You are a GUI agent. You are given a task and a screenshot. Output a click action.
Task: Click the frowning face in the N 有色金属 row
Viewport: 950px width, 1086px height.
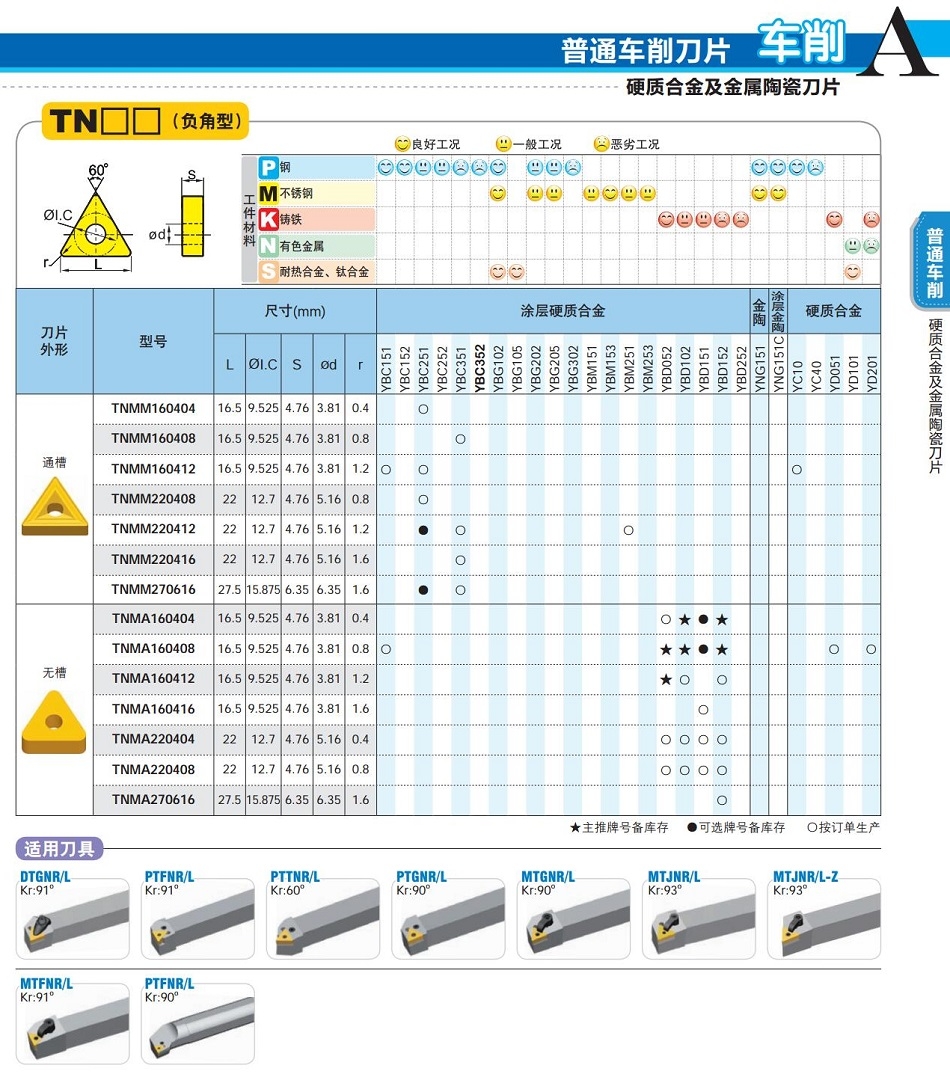(871, 246)
